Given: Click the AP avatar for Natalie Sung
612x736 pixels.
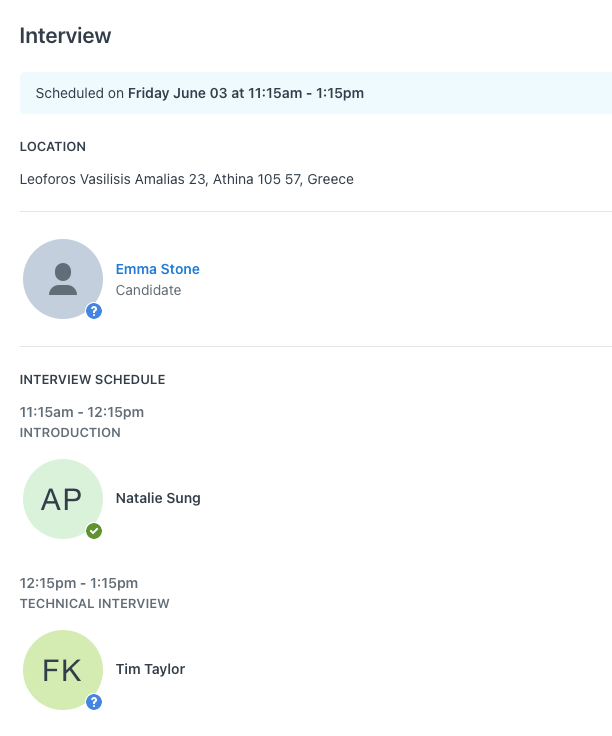Looking at the screenshot, I should tap(63, 499).
